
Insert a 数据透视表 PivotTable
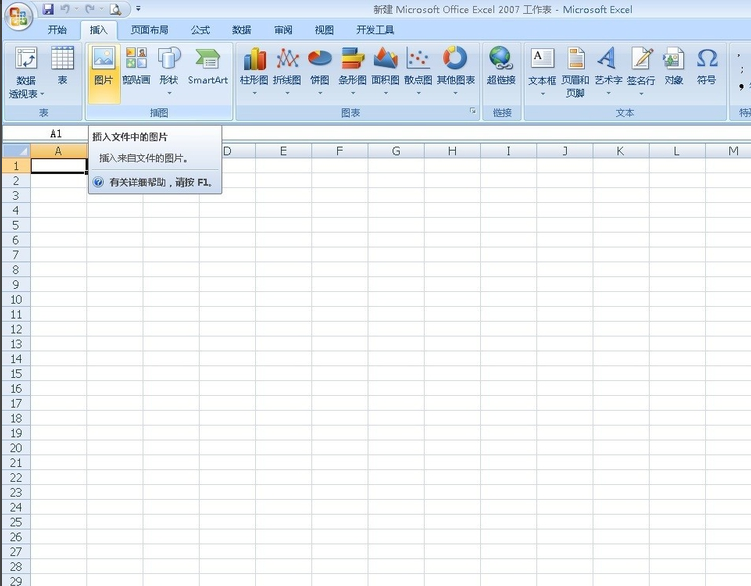[x=26, y=73]
